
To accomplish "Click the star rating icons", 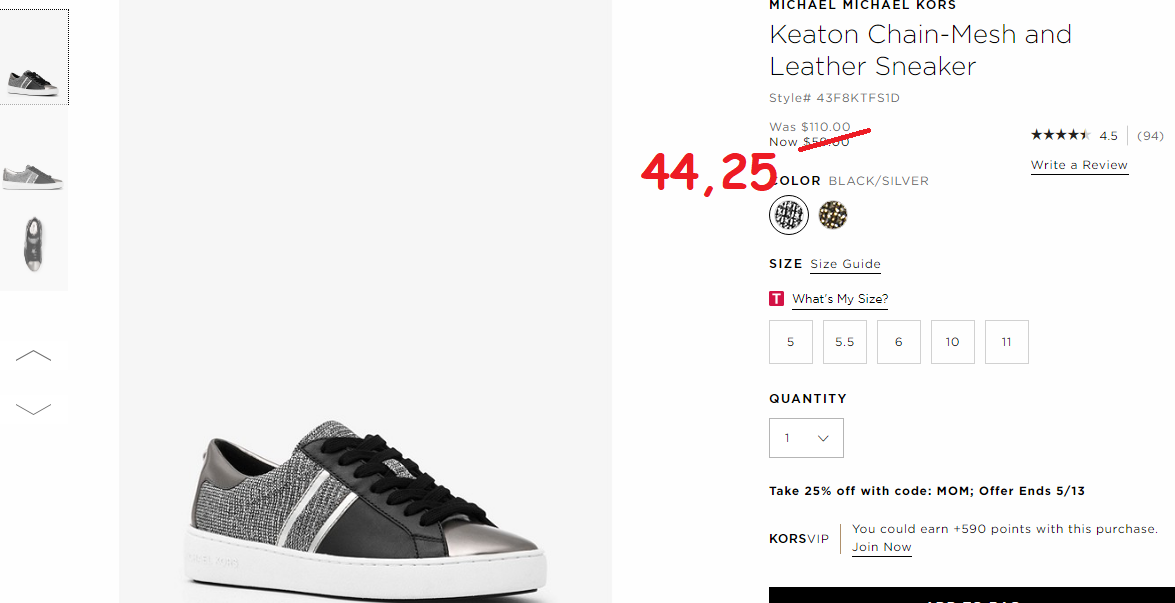I will (x=1060, y=135).
